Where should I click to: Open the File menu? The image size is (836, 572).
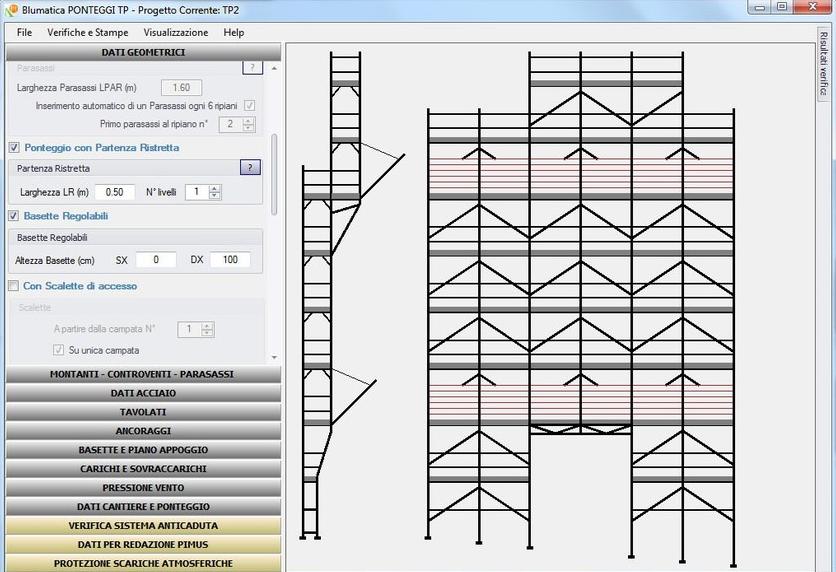(x=24, y=32)
